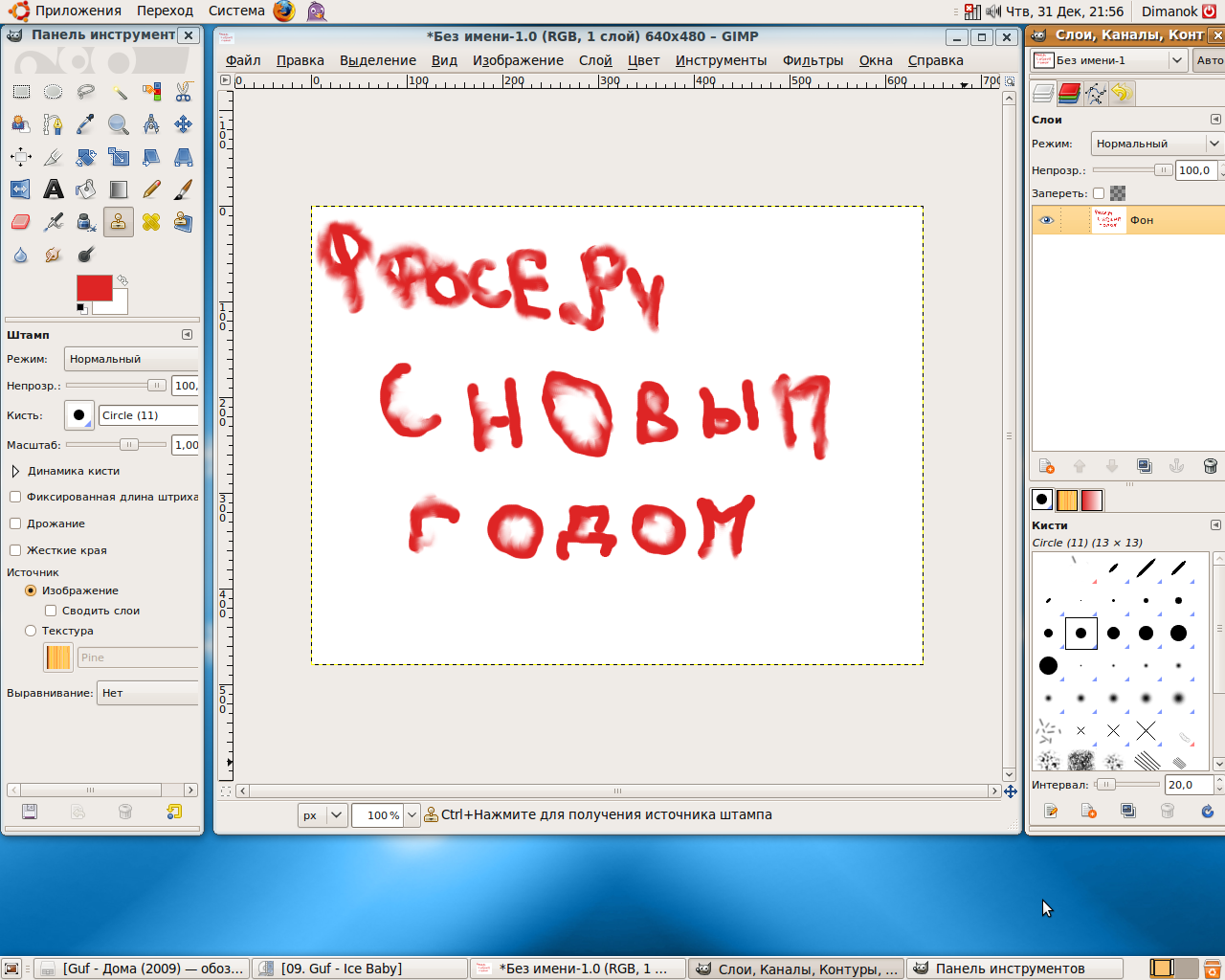Select Текстура as stamp source

31,631
